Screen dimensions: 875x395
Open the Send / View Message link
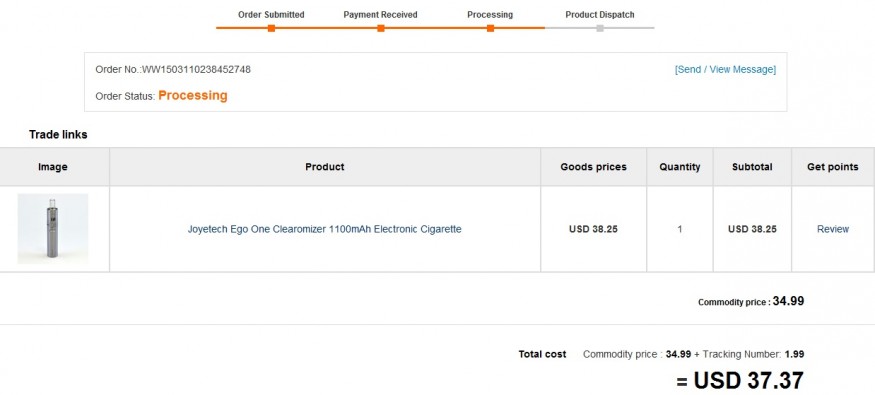point(725,70)
